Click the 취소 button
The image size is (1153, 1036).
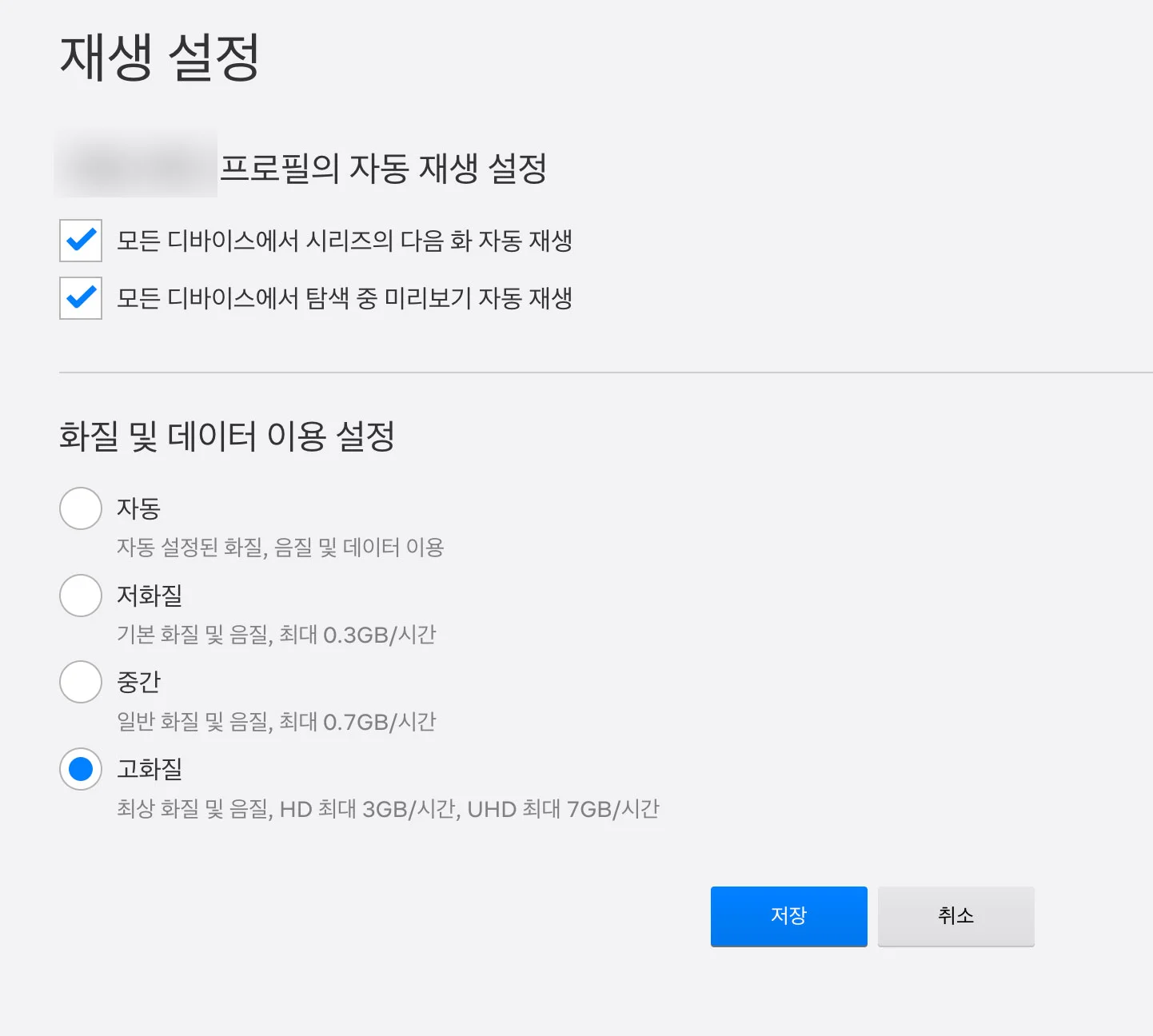[956, 916]
